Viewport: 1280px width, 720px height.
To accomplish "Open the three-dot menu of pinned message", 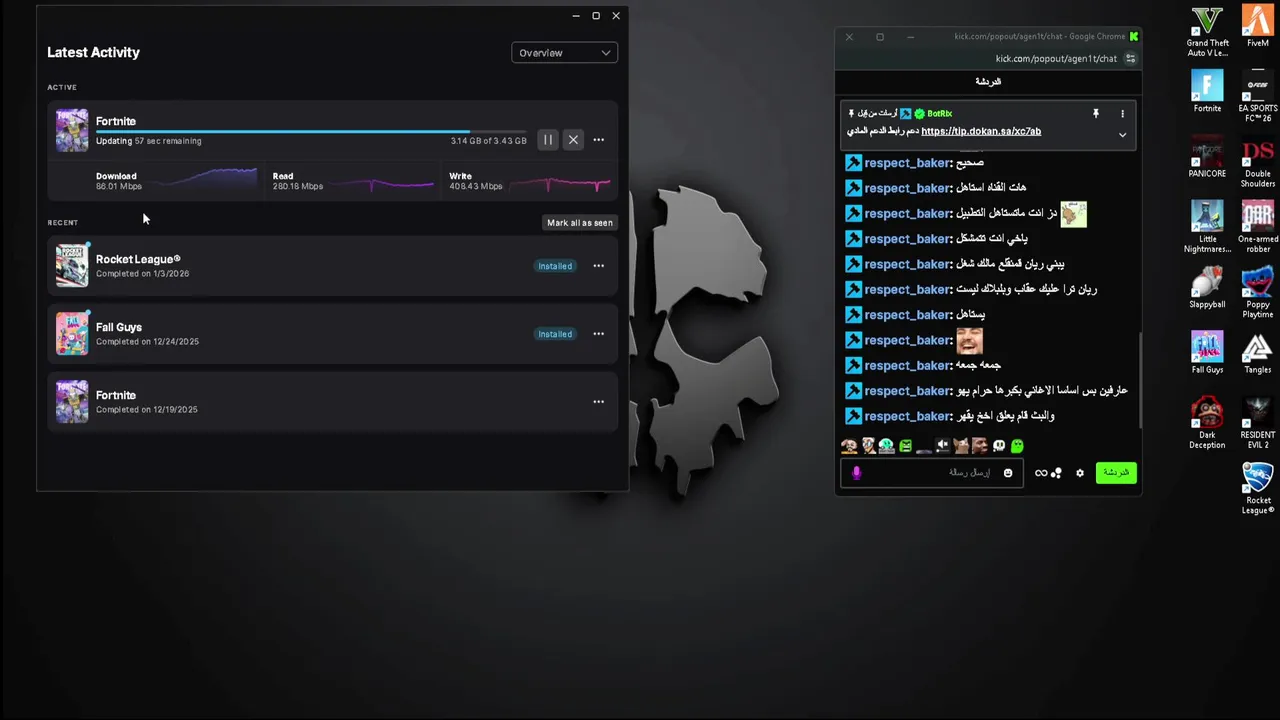I will coord(1122,114).
